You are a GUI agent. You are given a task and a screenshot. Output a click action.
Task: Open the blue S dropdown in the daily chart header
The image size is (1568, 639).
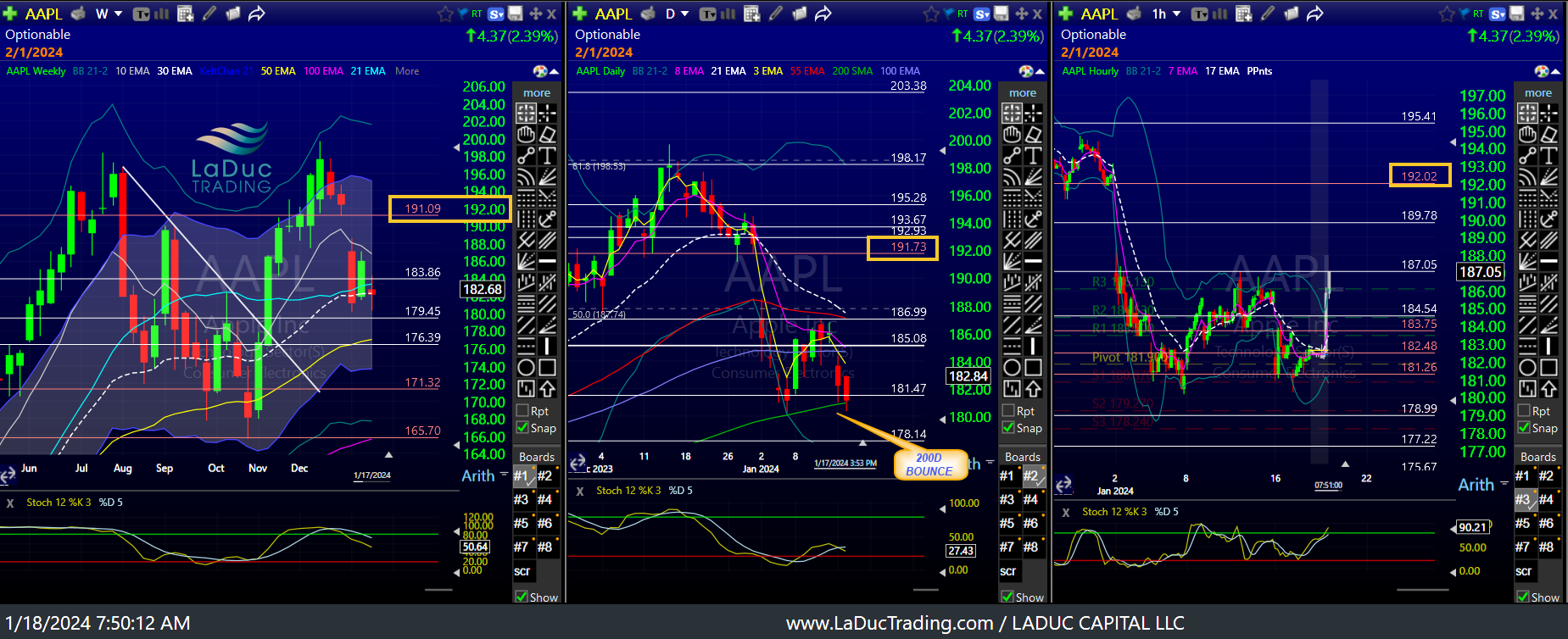982,14
